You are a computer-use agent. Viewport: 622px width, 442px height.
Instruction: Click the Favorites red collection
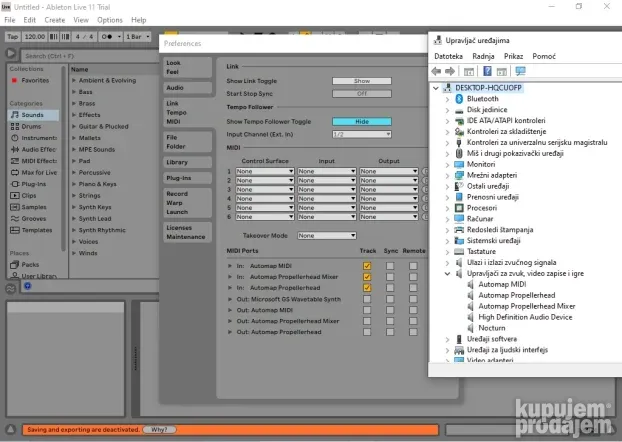point(31,81)
